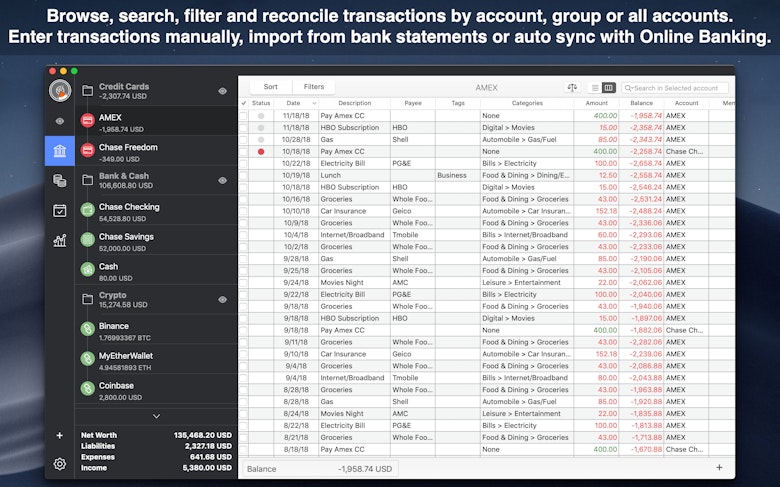Expand account list with down chevron
The height and width of the screenshot is (487, 780).
click(x=156, y=416)
